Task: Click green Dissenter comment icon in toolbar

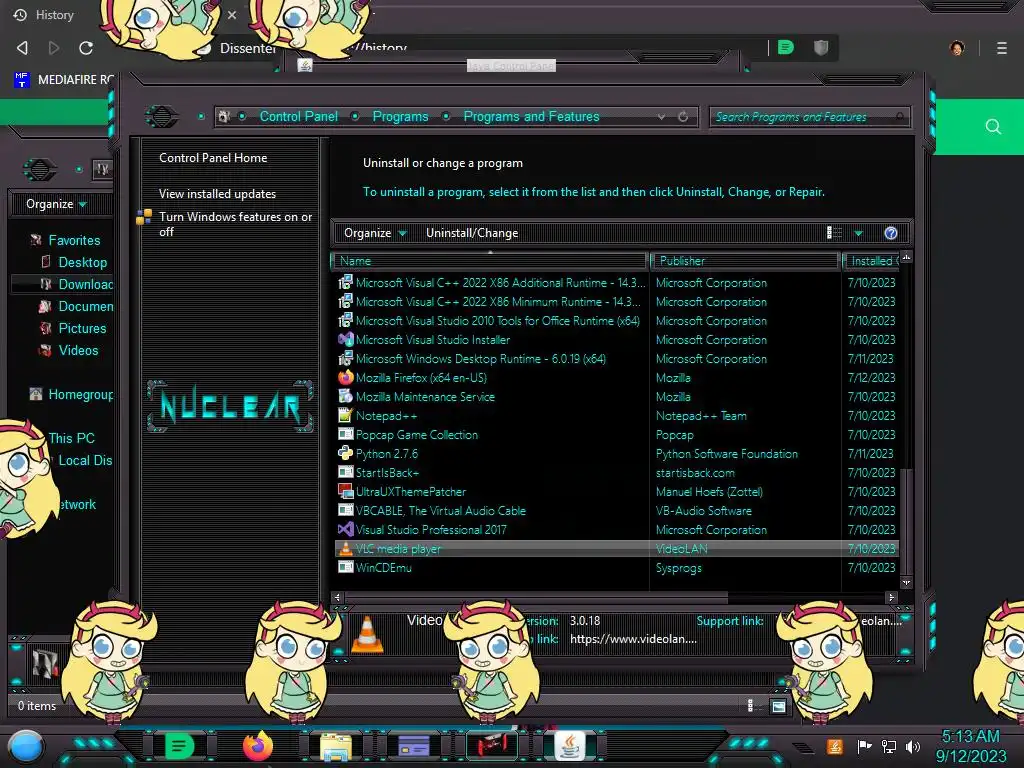Action: pos(786,47)
